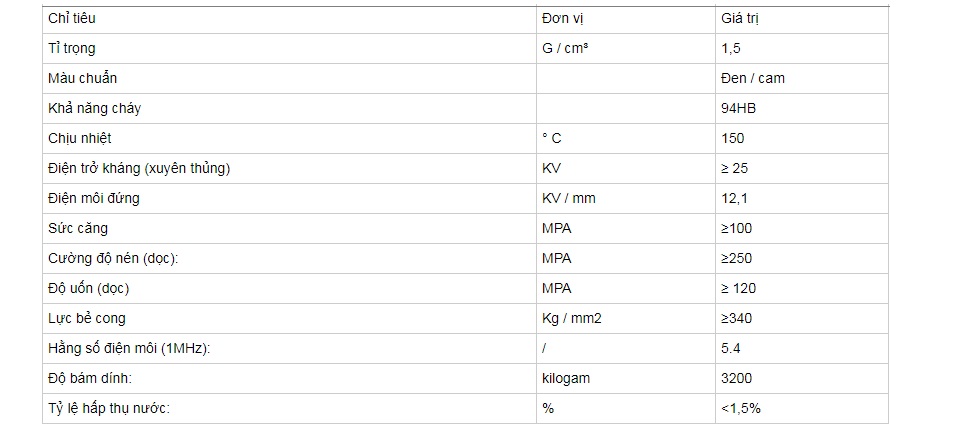Image resolution: width=962 pixels, height=431 pixels.
Task: Click the 'KV / mm' unit cell
Action: point(568,198)
